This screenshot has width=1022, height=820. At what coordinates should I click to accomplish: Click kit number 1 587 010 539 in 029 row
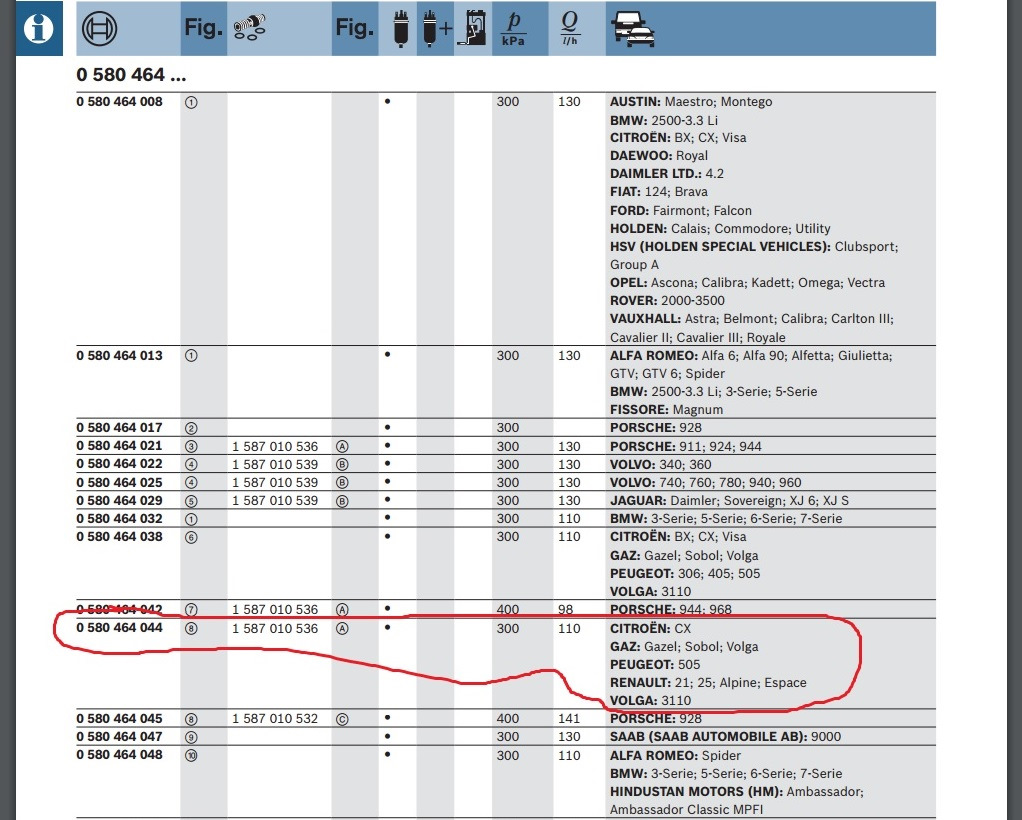[x=275, y=501]
